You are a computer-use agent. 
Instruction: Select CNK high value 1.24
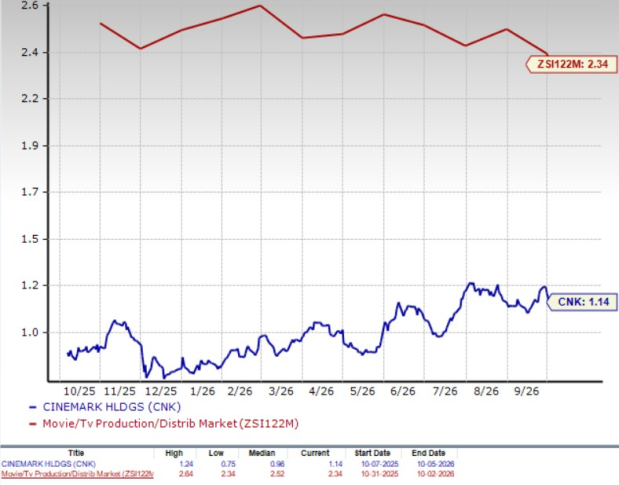[186, 464]
